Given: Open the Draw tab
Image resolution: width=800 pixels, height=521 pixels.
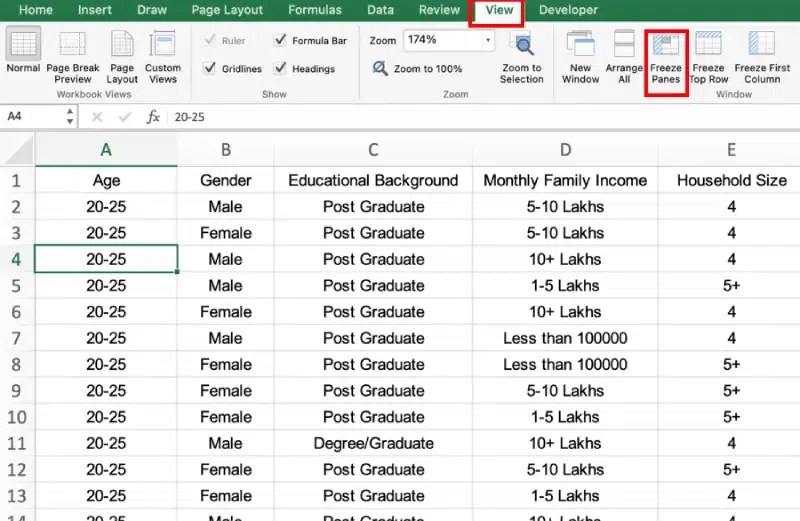Looking at the screenshot, I should 152,10.
